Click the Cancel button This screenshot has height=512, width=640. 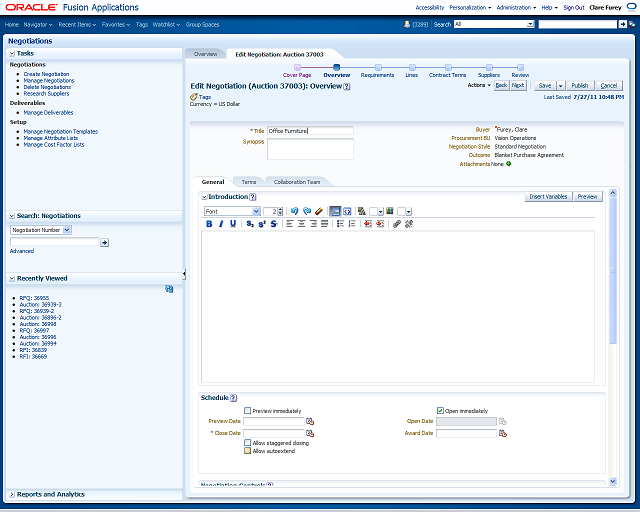609,85
